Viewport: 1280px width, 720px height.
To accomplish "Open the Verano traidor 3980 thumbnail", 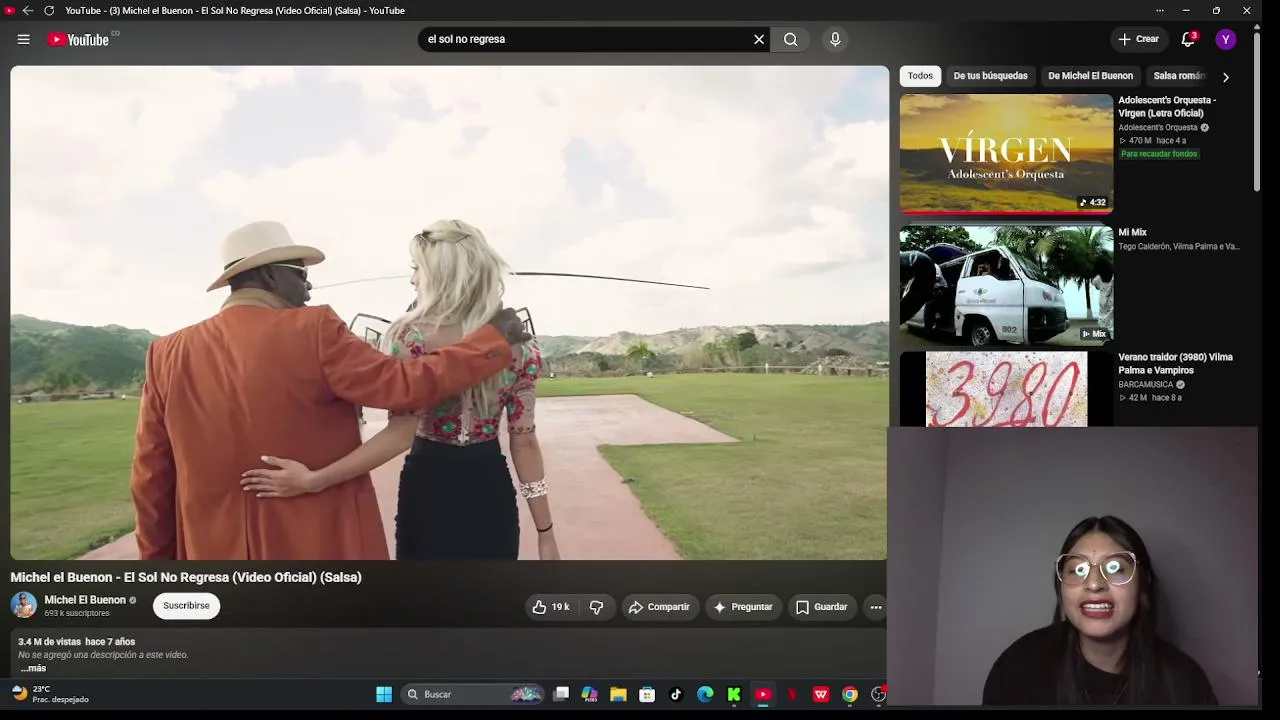I will pos(1006,389).
